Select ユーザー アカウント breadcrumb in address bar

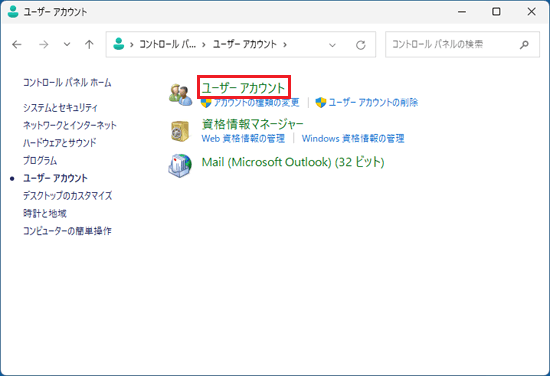click(x=244, y=44)
